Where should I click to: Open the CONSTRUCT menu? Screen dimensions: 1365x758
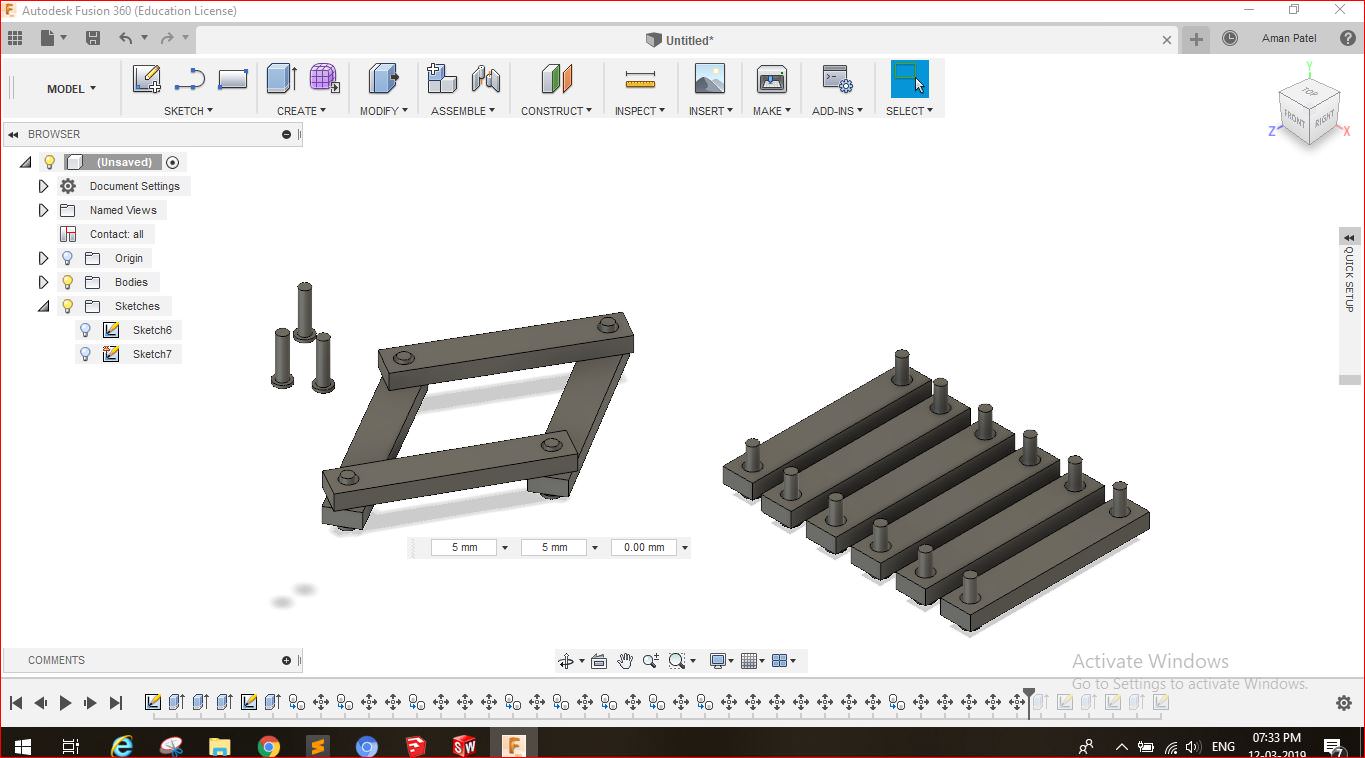(x=556, y=111)
